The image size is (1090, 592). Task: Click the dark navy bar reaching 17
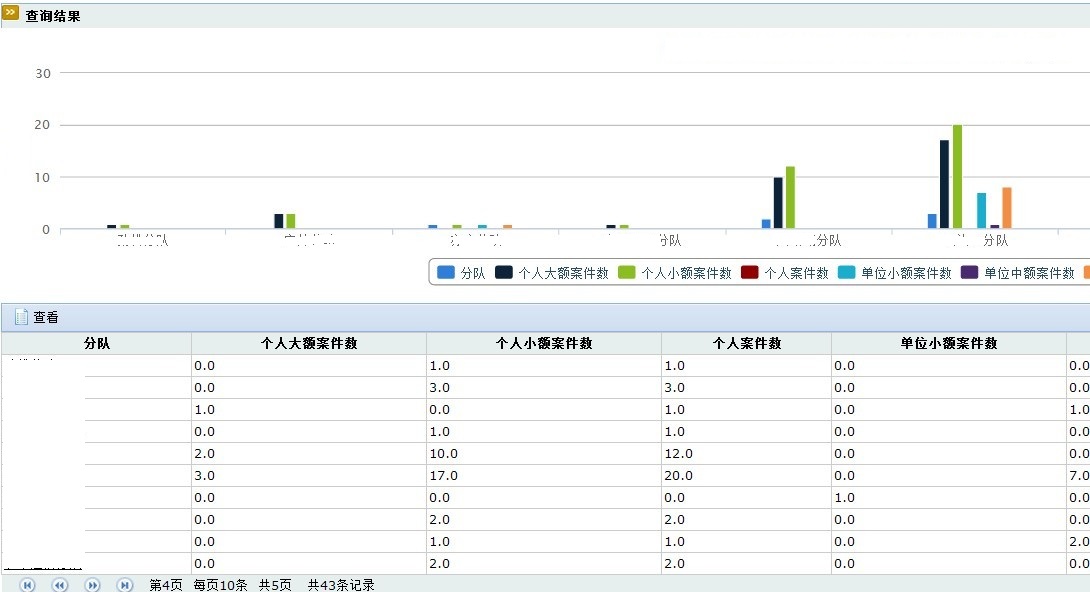[944, 184]
